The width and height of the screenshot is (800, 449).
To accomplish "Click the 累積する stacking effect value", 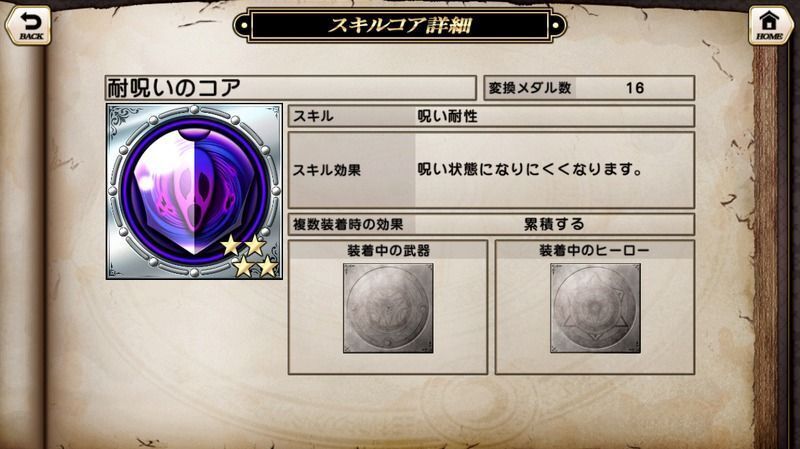I will [554, 224].
